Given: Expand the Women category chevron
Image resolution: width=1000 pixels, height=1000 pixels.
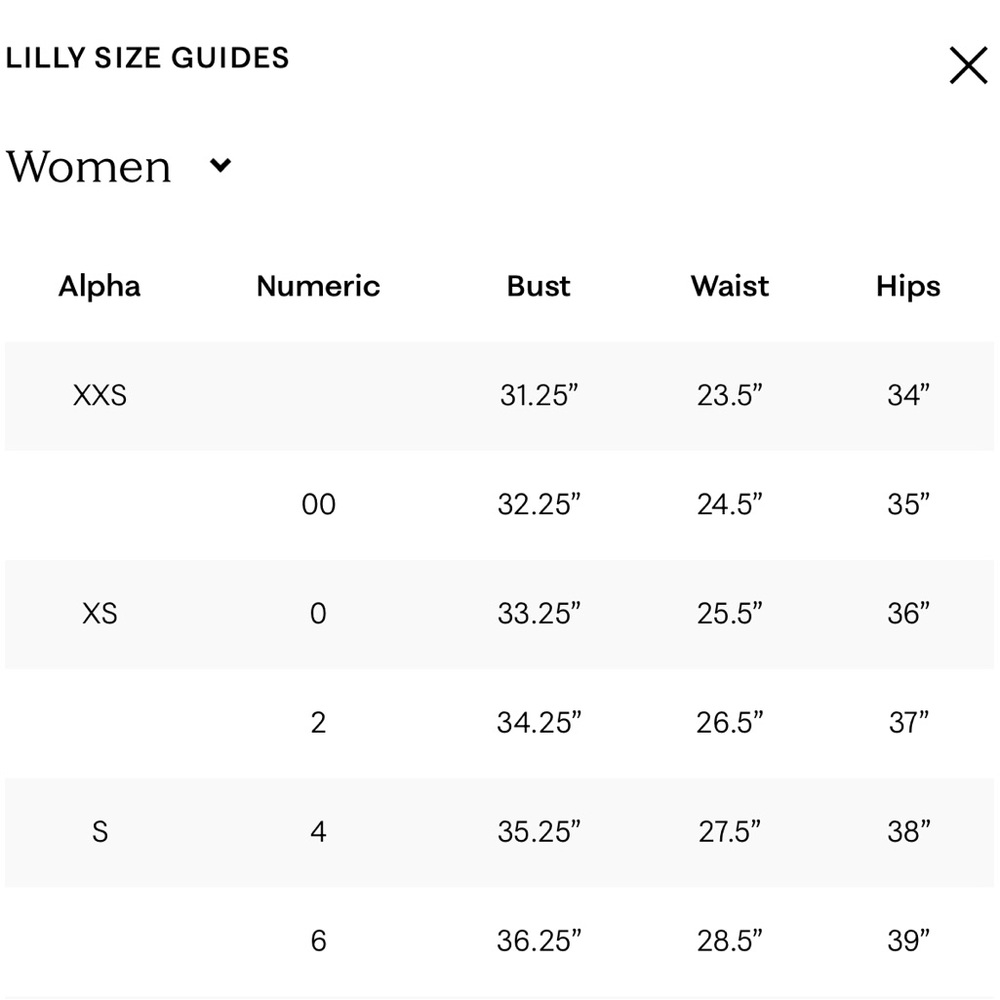Looking at the screenshot, I should [x=221, y=166].
